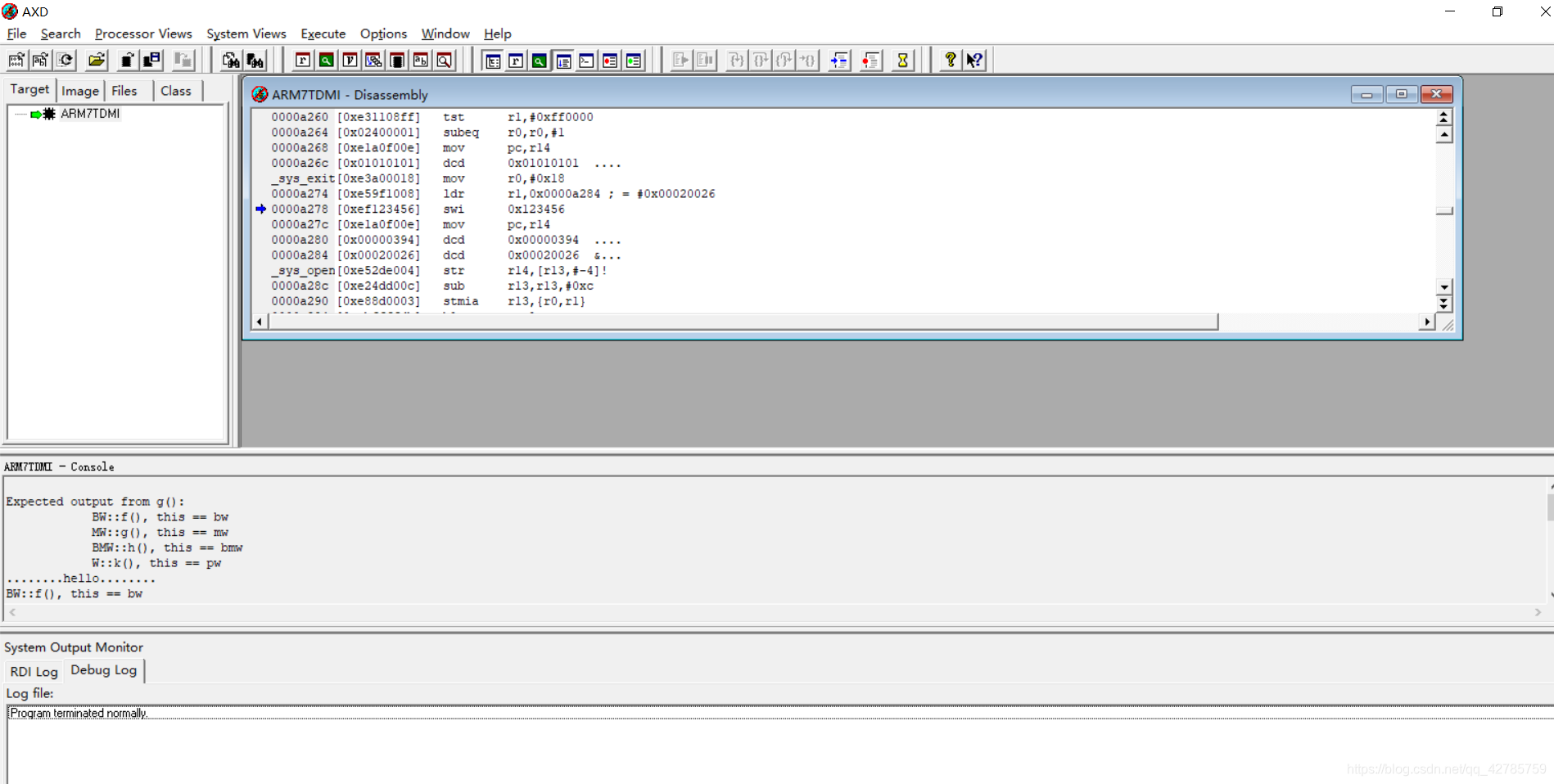Click the Show Execution Context arrow icon
Viewport: 1554px width, 784px height.
click(x=839, y=61)
